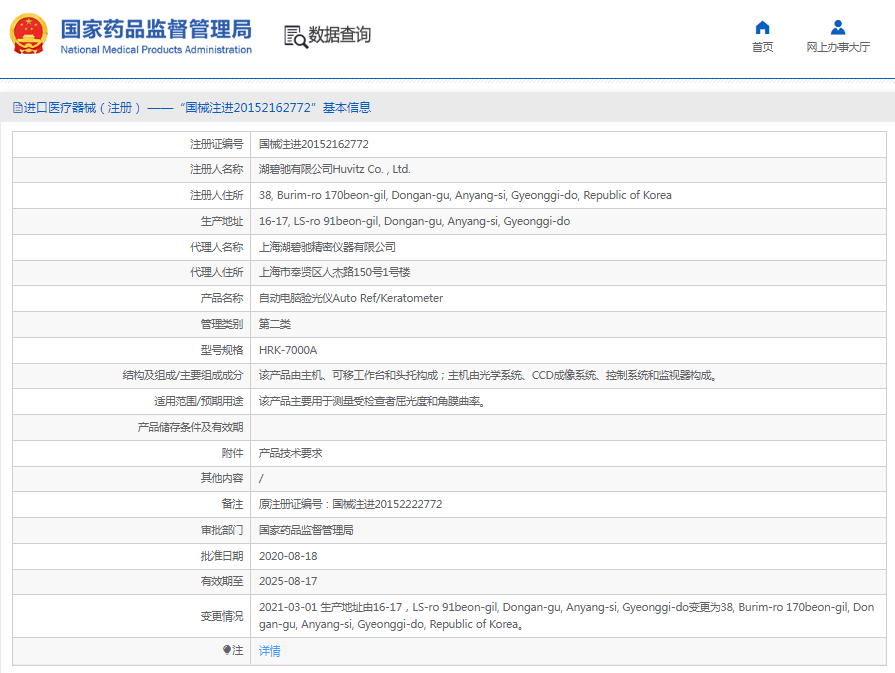
Task: Click the 注册人名称 row label
Action: [x=216, y=169]
